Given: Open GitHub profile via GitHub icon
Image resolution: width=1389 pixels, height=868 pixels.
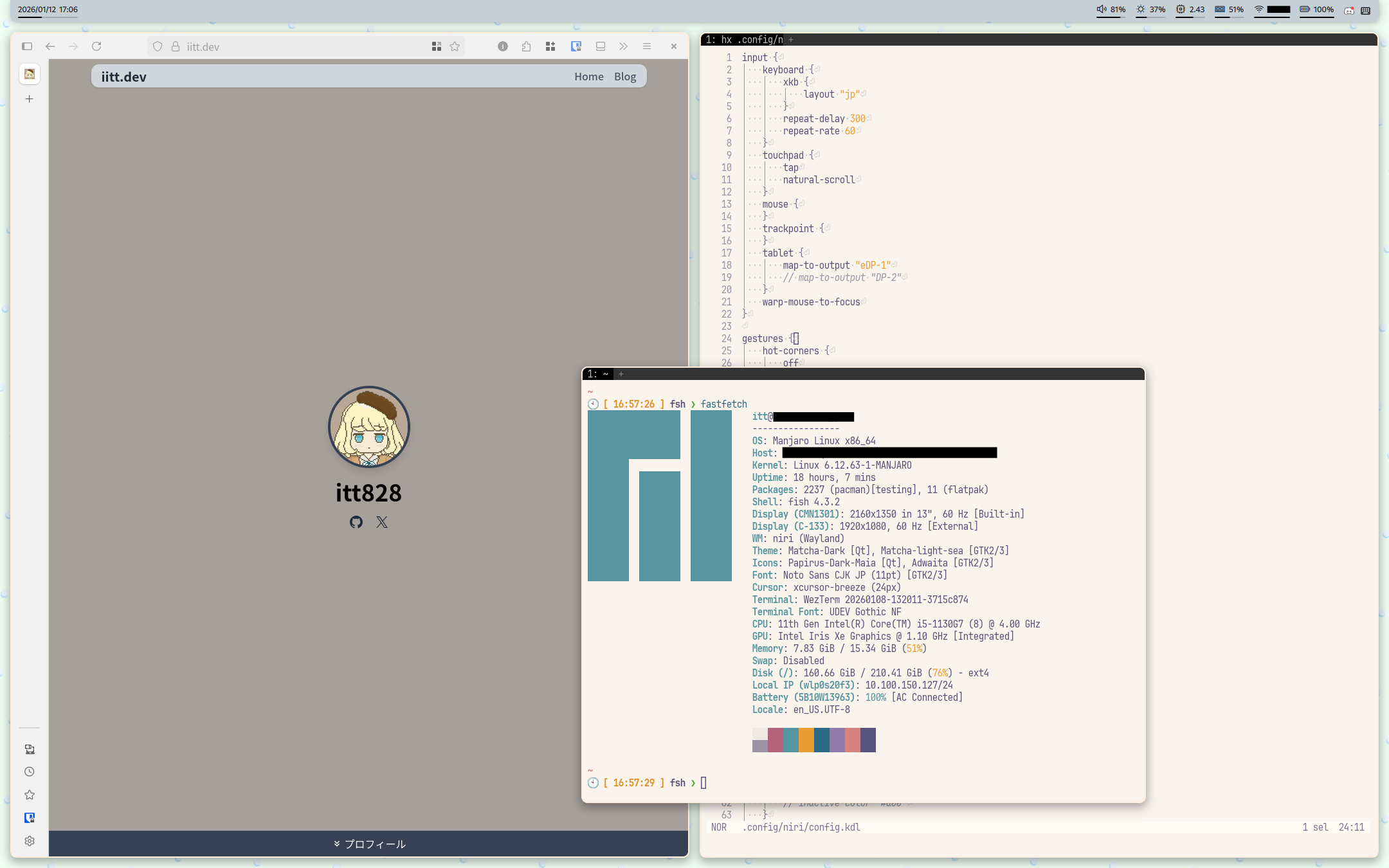Looking at the screenshot, I should pyautogui.click(x=357, y=522).
